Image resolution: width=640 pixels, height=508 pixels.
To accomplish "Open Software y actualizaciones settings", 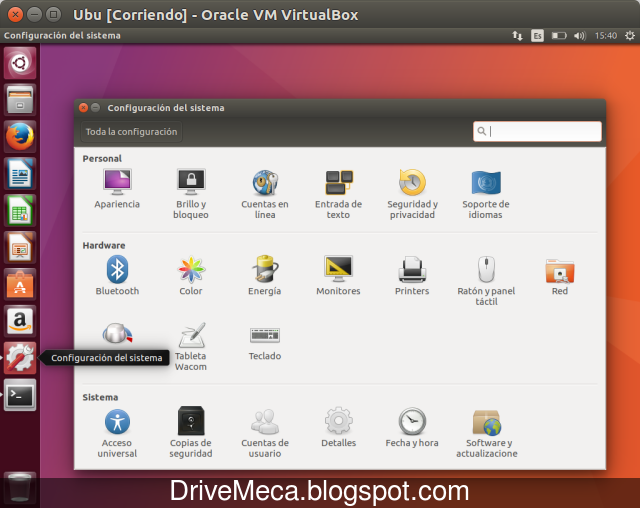I will (487, 433).
